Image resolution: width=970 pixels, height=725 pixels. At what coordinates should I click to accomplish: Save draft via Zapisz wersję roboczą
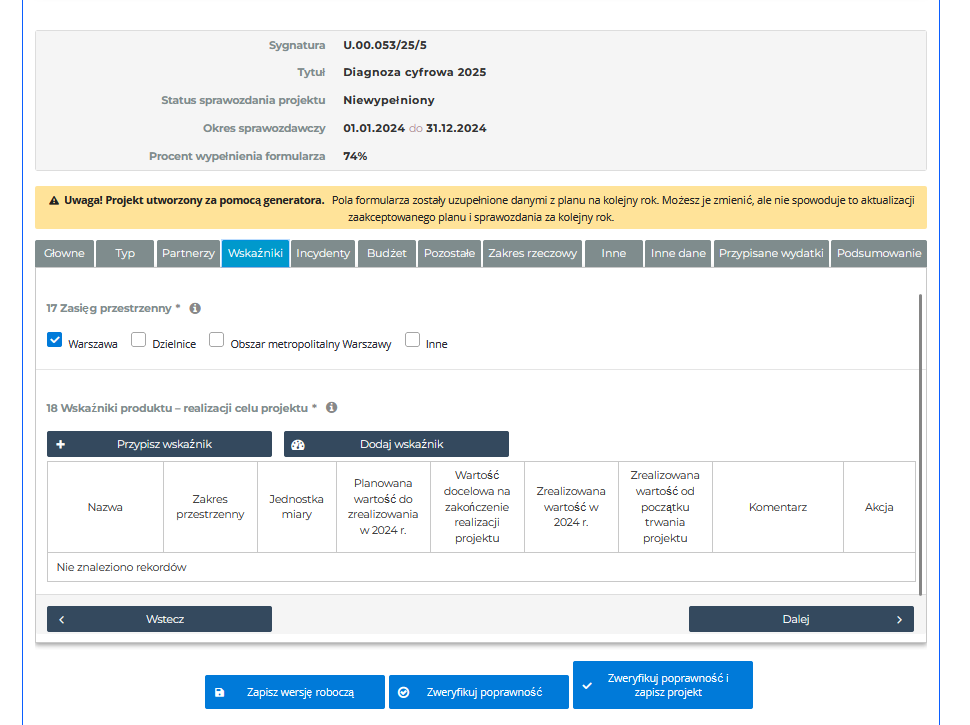tap(294, 692)
